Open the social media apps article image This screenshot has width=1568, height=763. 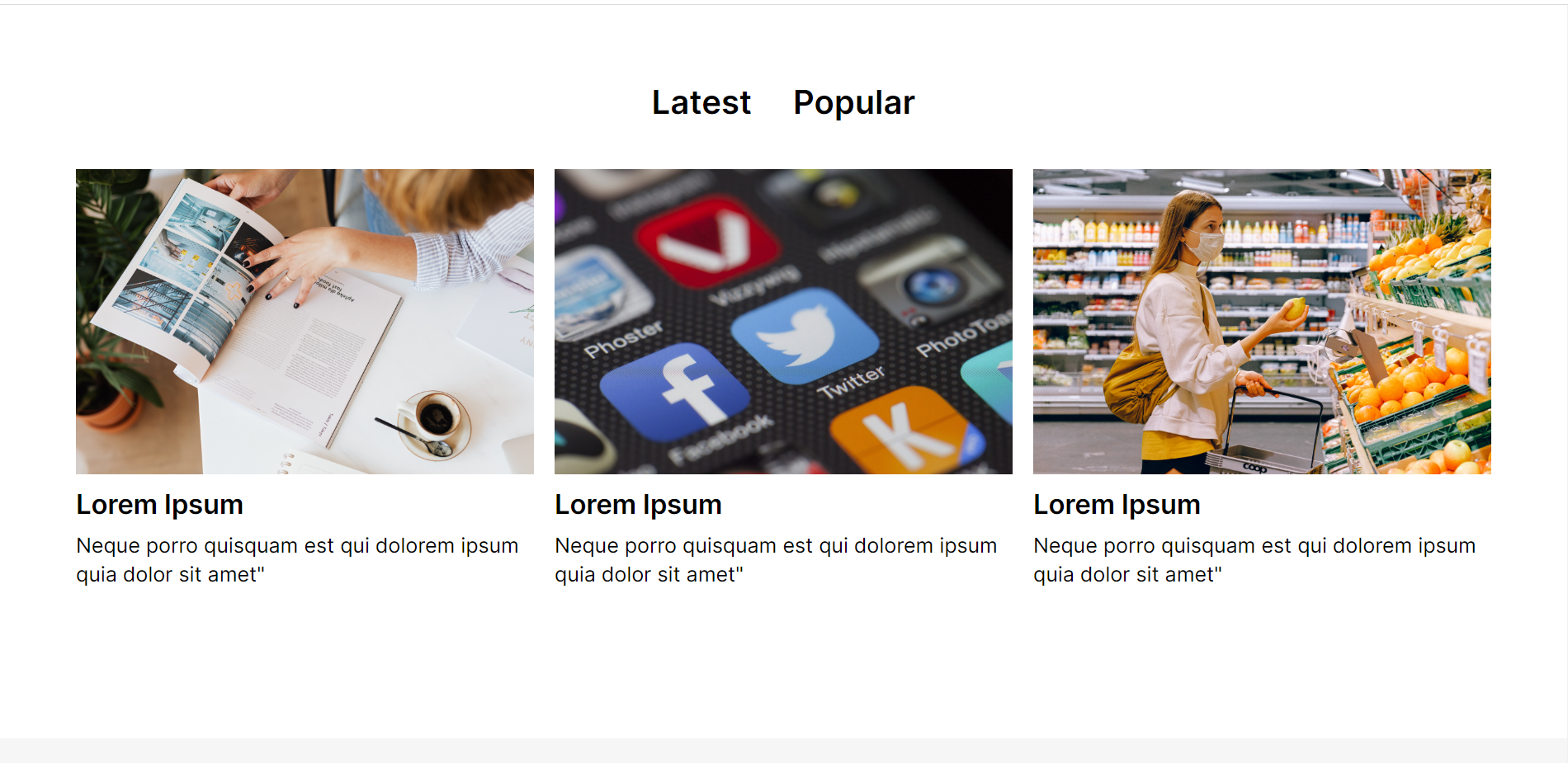[783, 322]
